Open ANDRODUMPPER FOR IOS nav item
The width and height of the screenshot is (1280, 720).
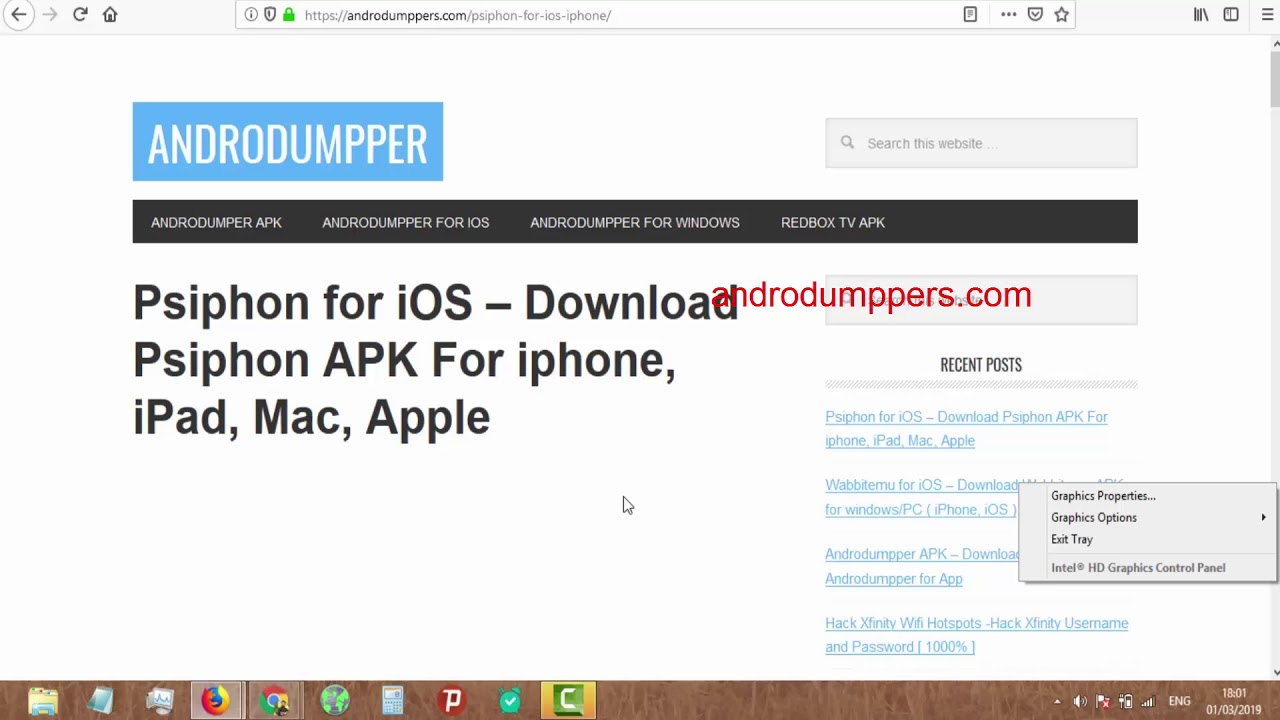click(x=405, y=222)
